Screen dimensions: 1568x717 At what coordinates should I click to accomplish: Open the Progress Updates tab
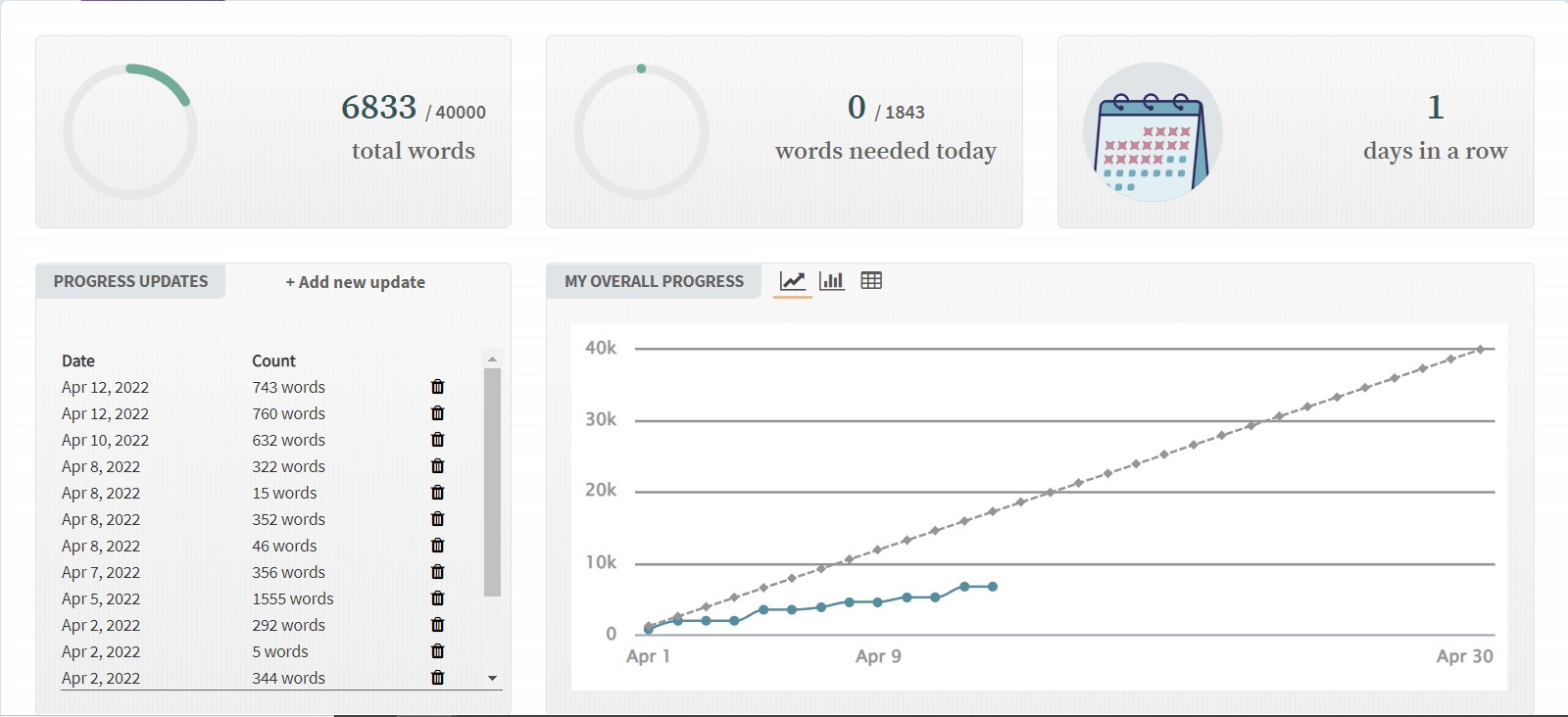click(x=130, y=281)
